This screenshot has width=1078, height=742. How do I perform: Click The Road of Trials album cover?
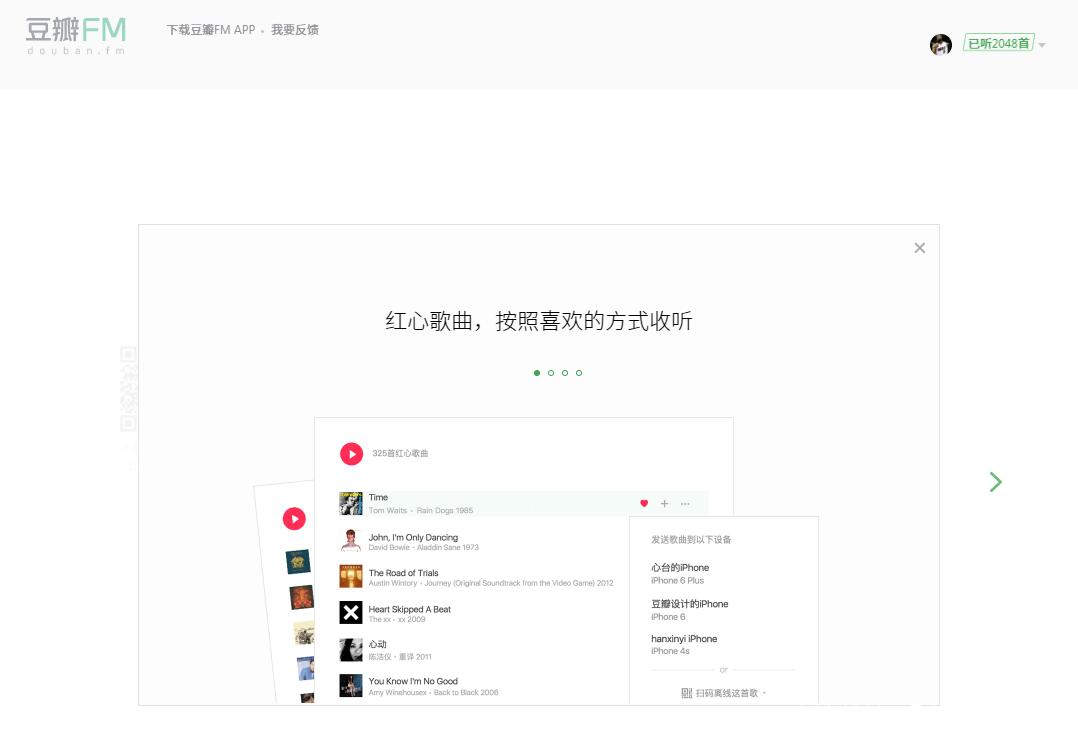[x=351, y=576]
